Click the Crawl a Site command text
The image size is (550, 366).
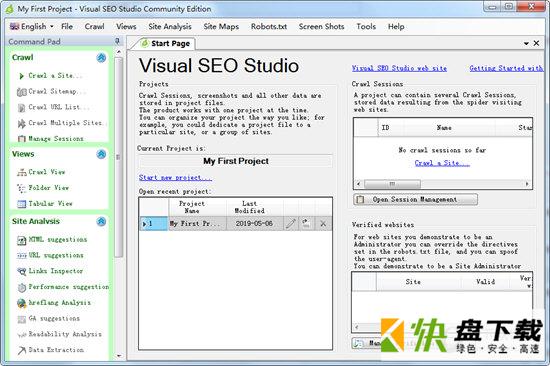pyautogui.click(x=55, y=76)
